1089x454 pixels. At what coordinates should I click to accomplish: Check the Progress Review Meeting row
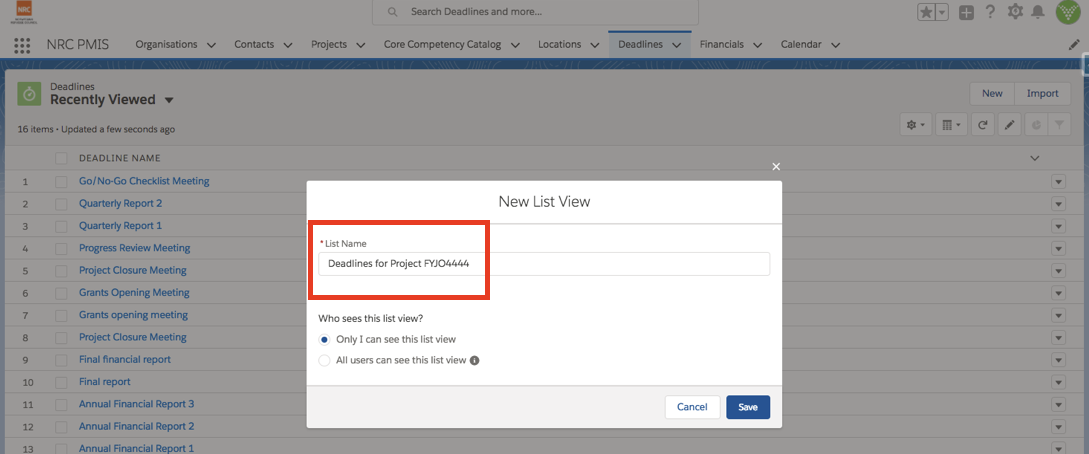click(x=61, y=248)
